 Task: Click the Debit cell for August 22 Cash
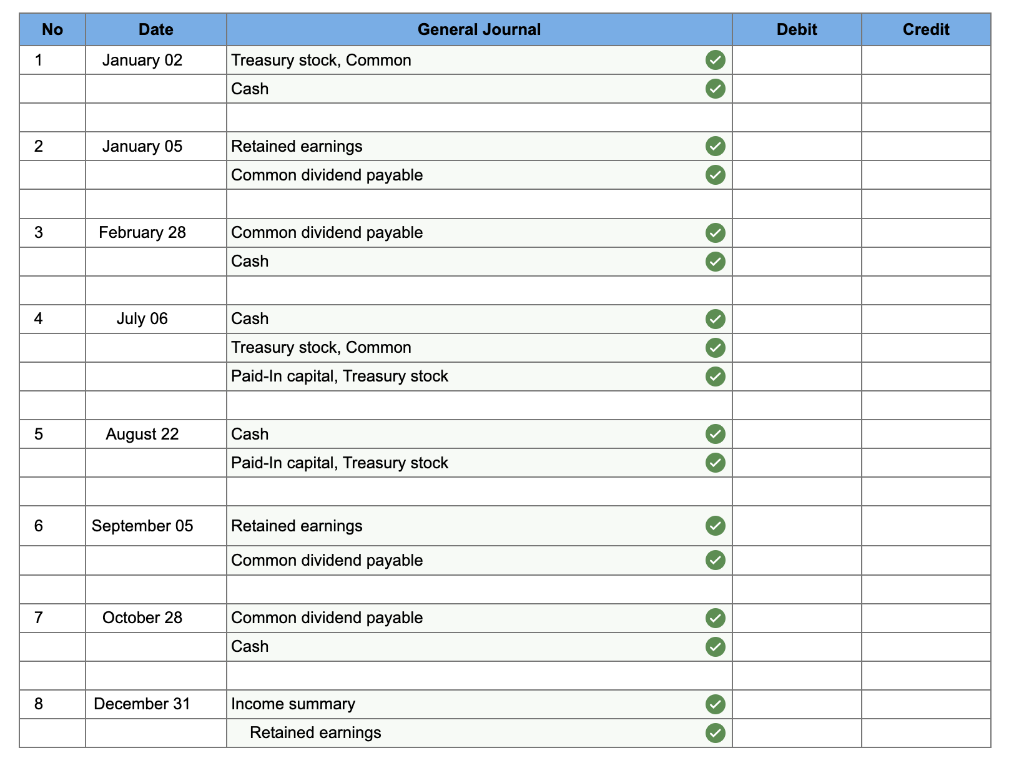[797, 434]
